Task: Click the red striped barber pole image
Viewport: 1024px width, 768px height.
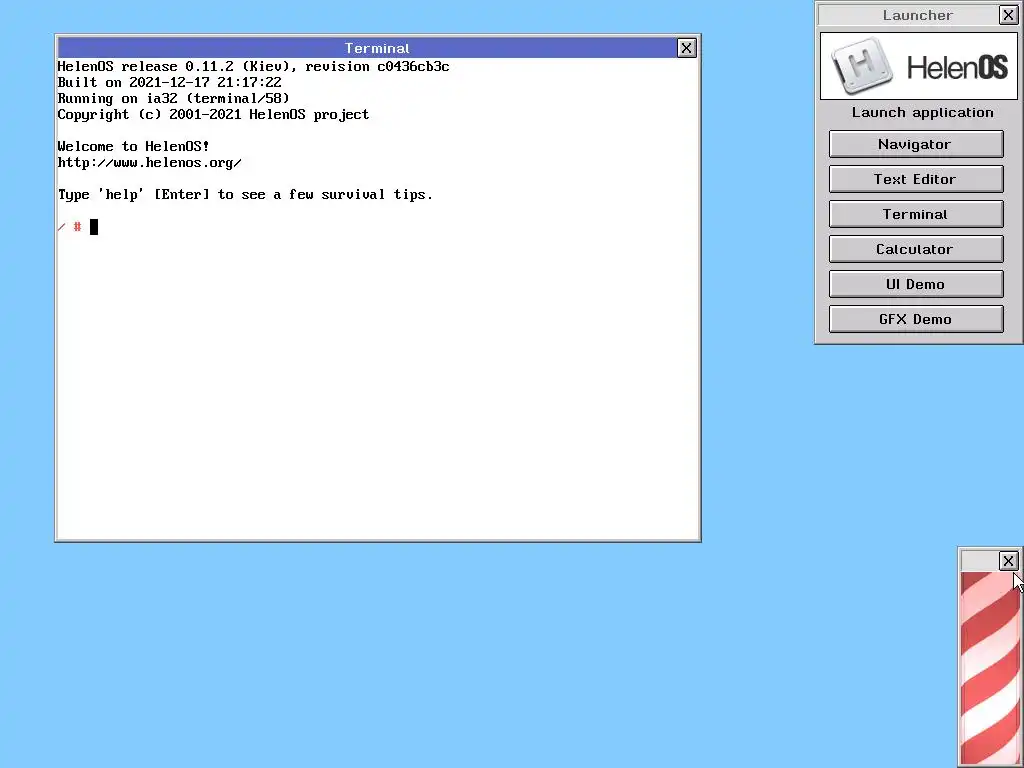Action: 990,667
